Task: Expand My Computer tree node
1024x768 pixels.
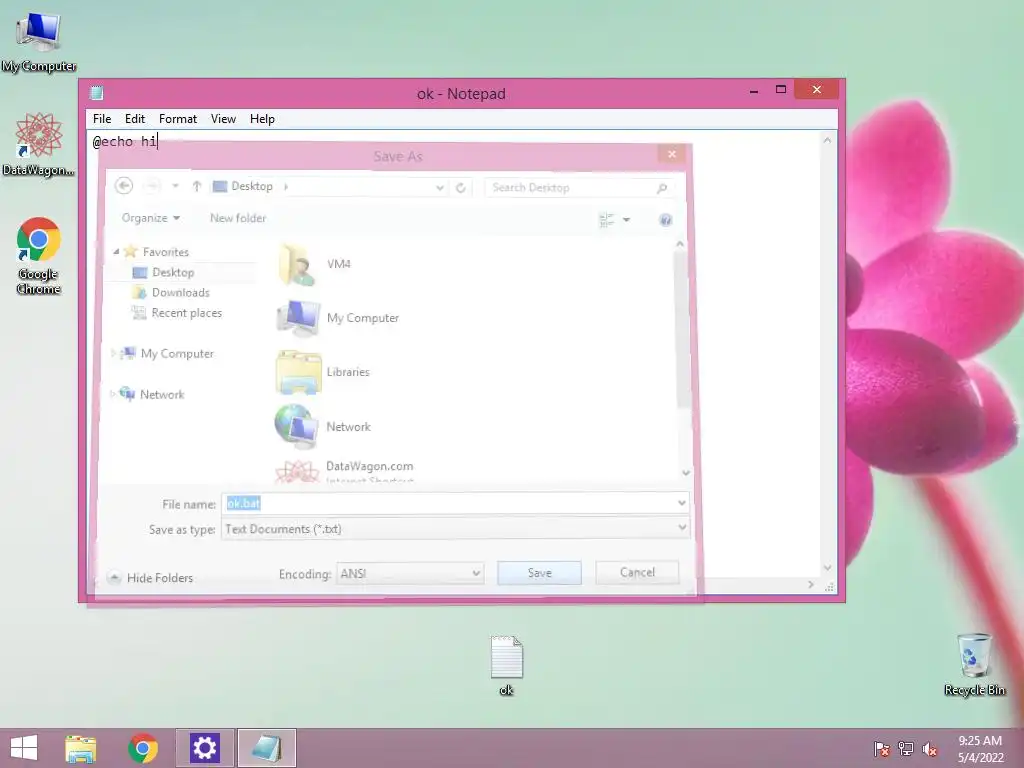Action: pos(113,353)
